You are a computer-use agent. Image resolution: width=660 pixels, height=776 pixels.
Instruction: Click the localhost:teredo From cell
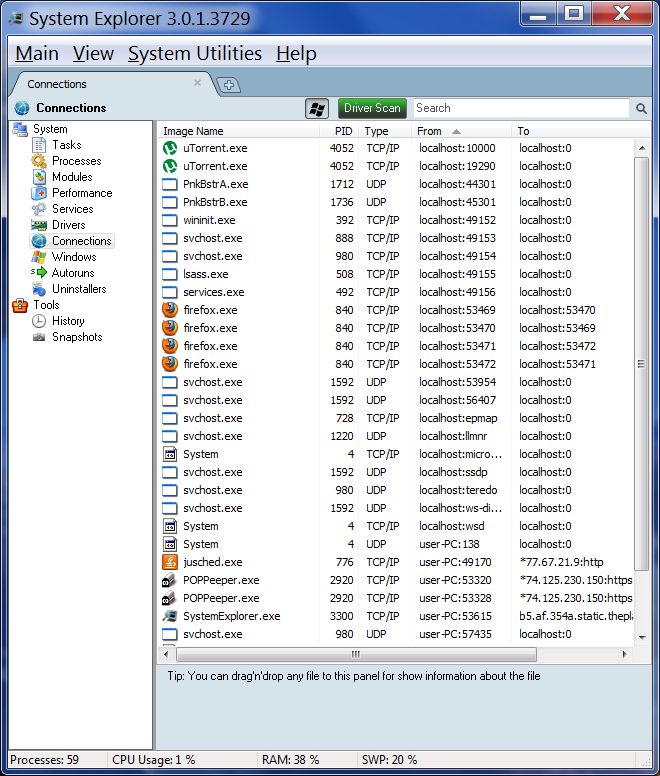click(458, 490)
